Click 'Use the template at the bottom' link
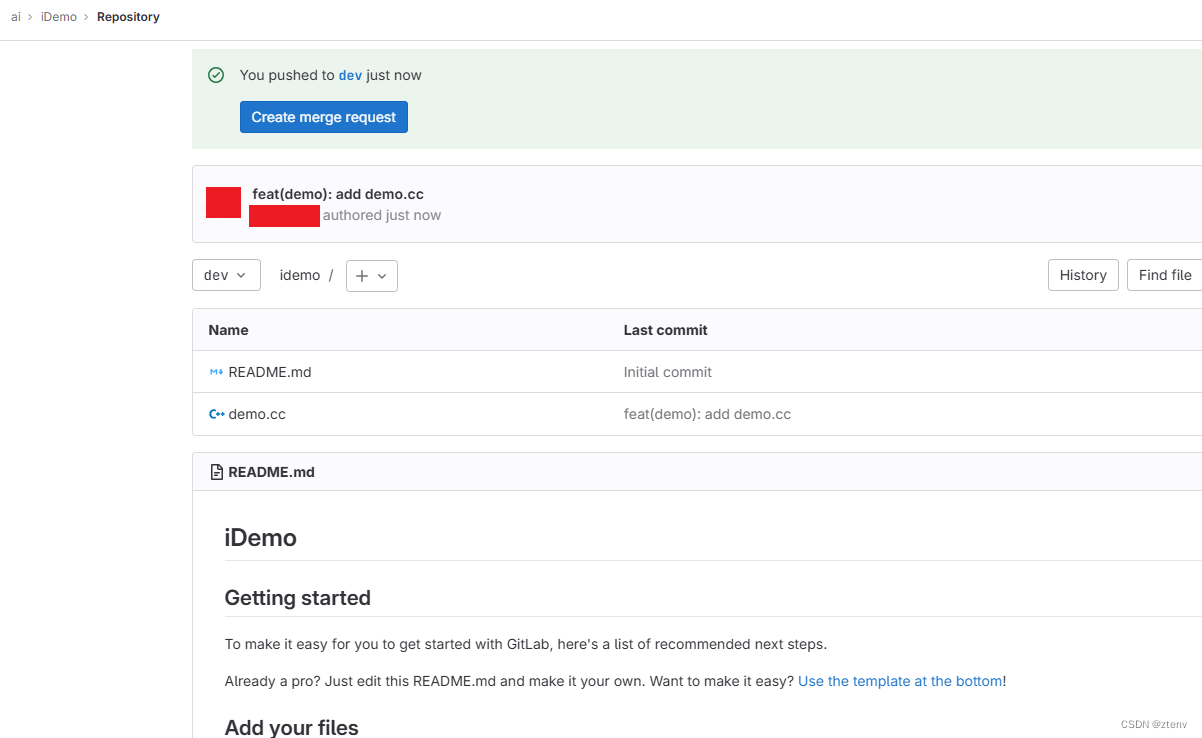The height and width of the screenshot is (738, 1202). pyautogui.click(x=900, y=681)
